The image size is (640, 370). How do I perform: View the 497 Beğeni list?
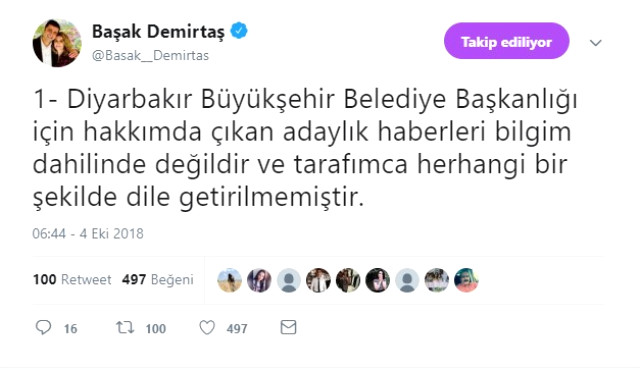(158, 280)
